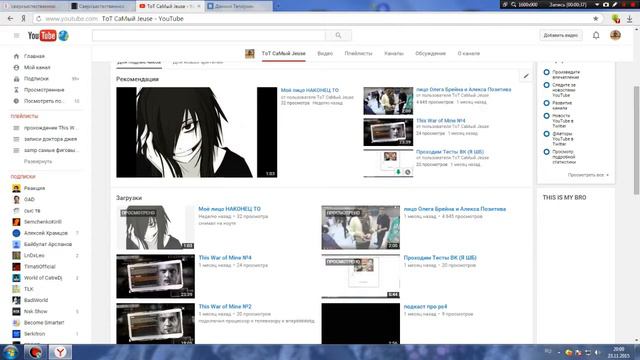The height and width of the screenshot is (360, 640).
Task: Click the Windows Start button
Action: 11,352
